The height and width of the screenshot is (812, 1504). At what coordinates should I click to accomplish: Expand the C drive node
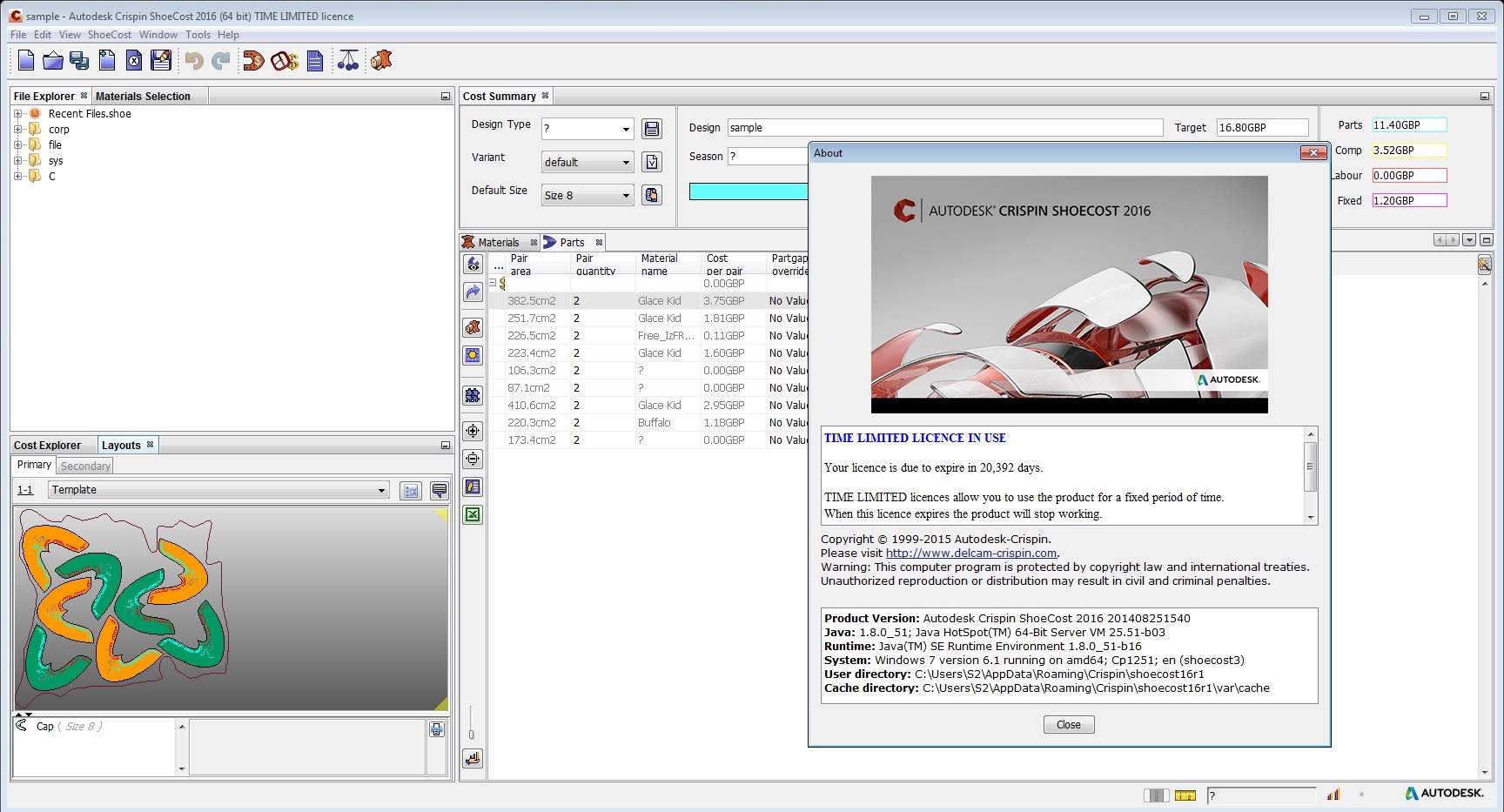pyautogui.click(x=17, y=177)
